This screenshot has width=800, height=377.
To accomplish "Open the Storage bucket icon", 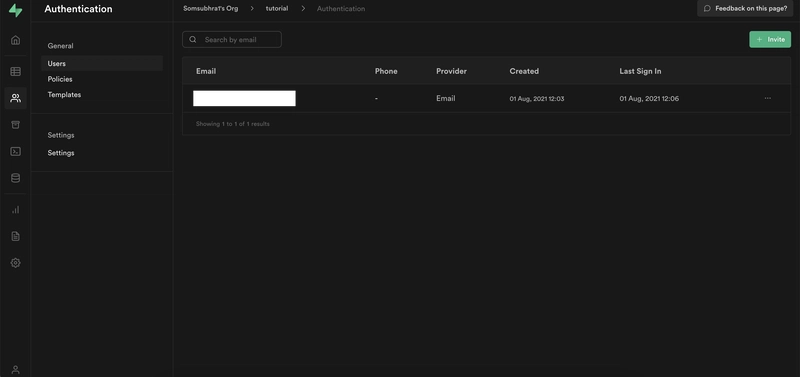I will [16, 125].
